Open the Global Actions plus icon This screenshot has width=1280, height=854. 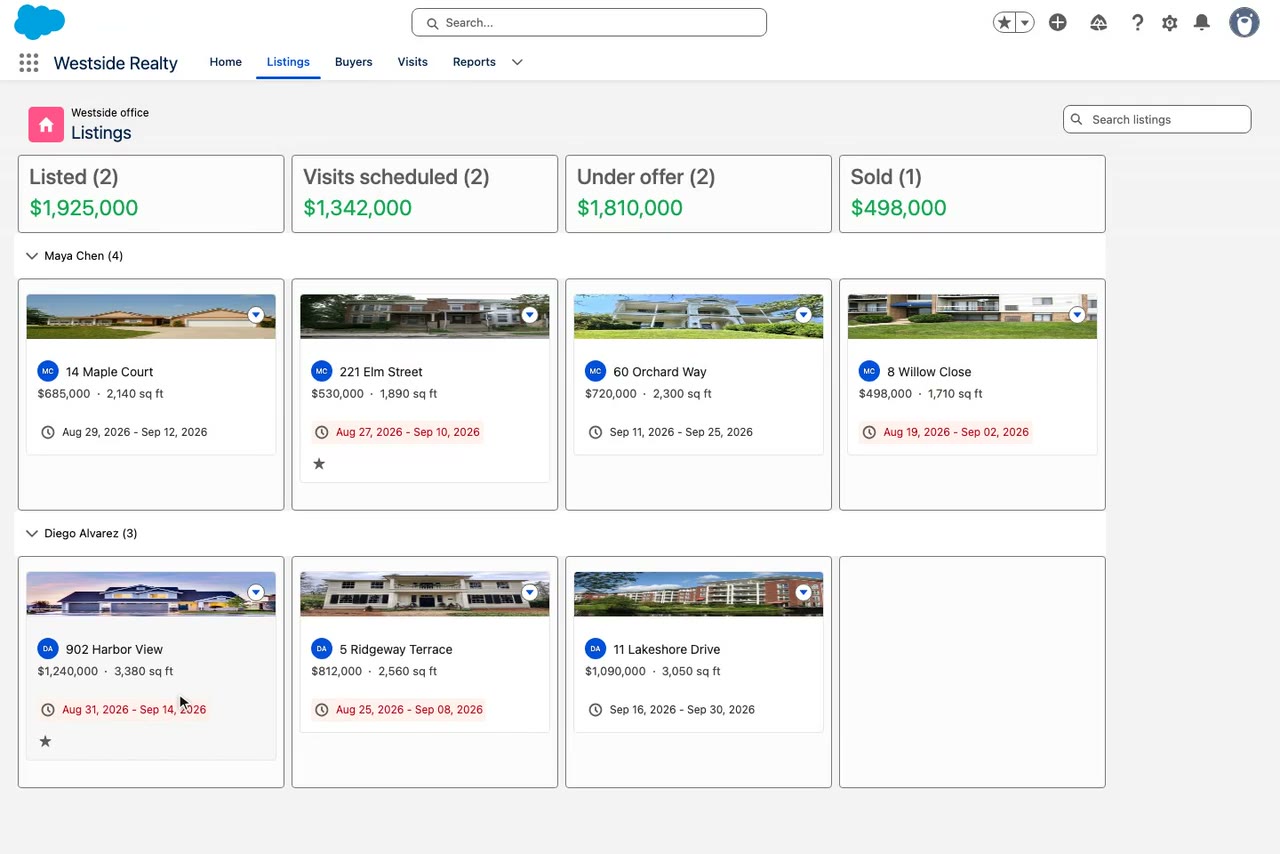point(1058,22)
